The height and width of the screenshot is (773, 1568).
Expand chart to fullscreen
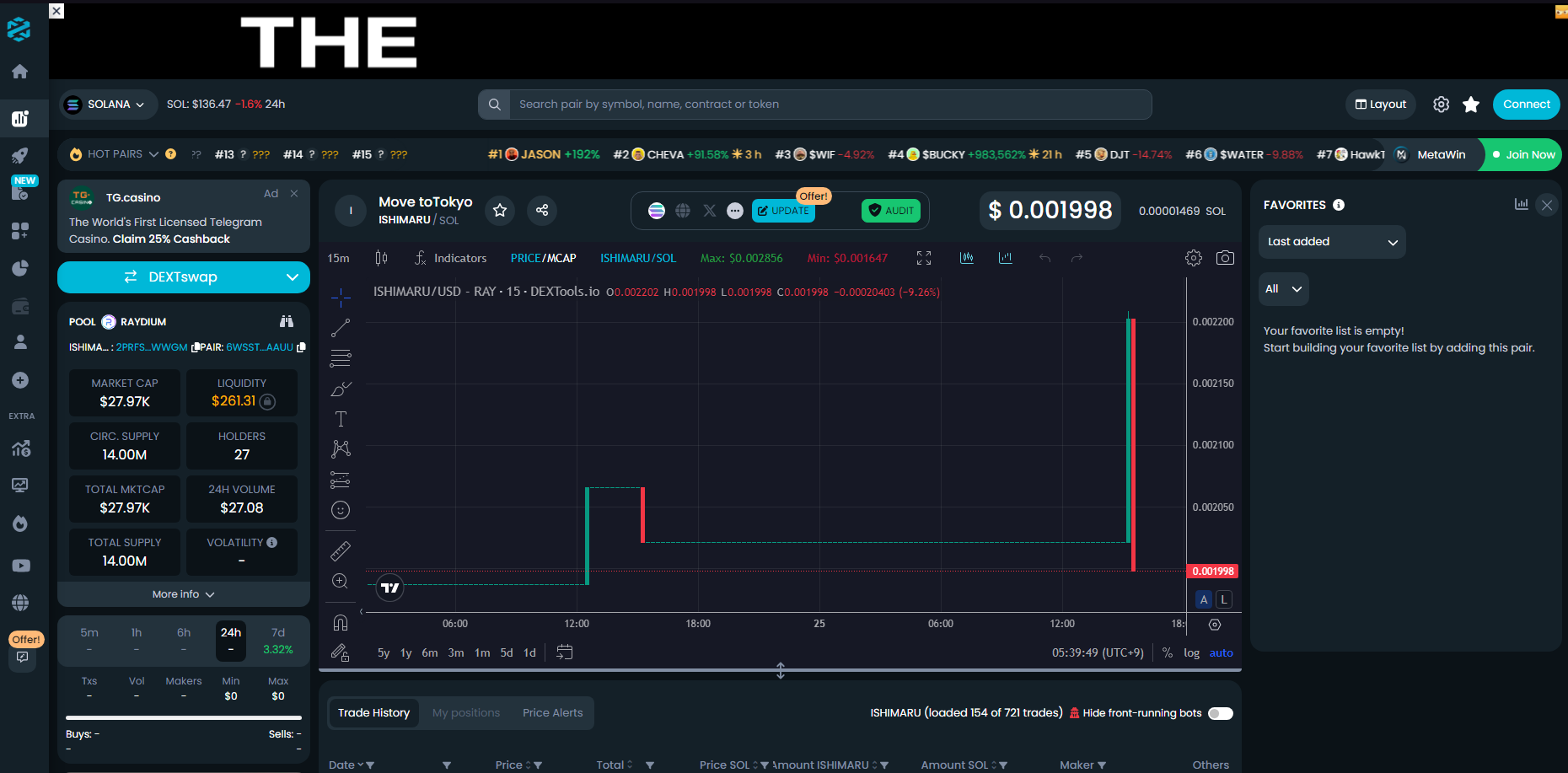[x=924, y=258]
